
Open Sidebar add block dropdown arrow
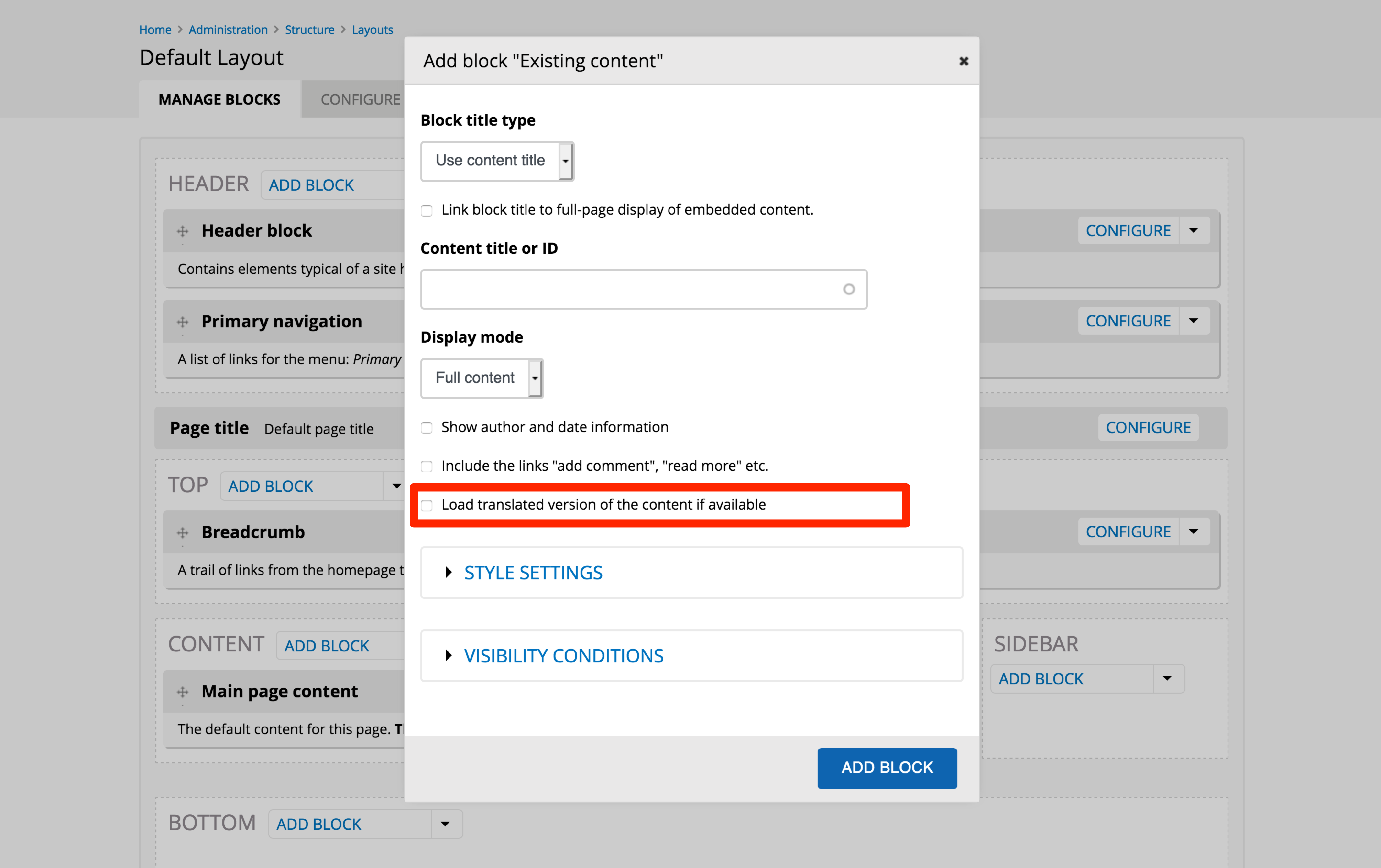[x=1168, y=679]
